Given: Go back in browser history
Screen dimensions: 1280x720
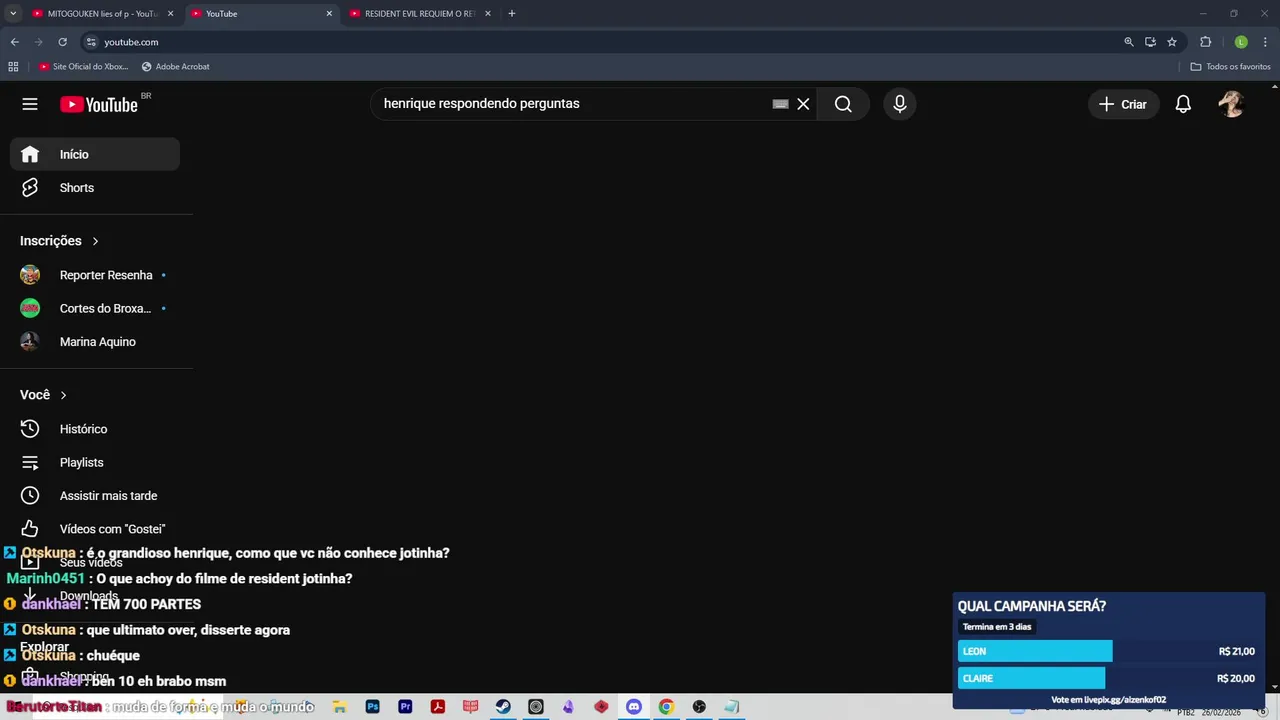Looking at the screenshot, I should pyautogui.click(x=14, y=42).
